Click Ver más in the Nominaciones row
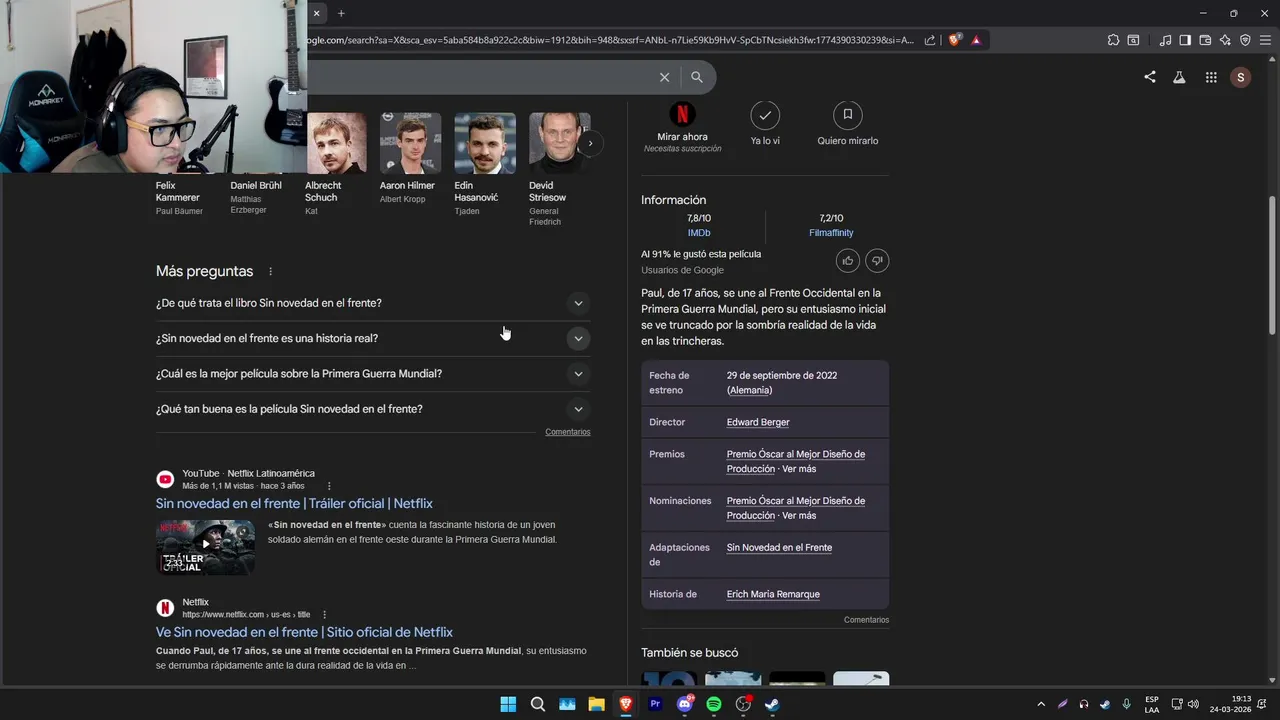This screenshot has width=1280, height=720. click(799, 516)
